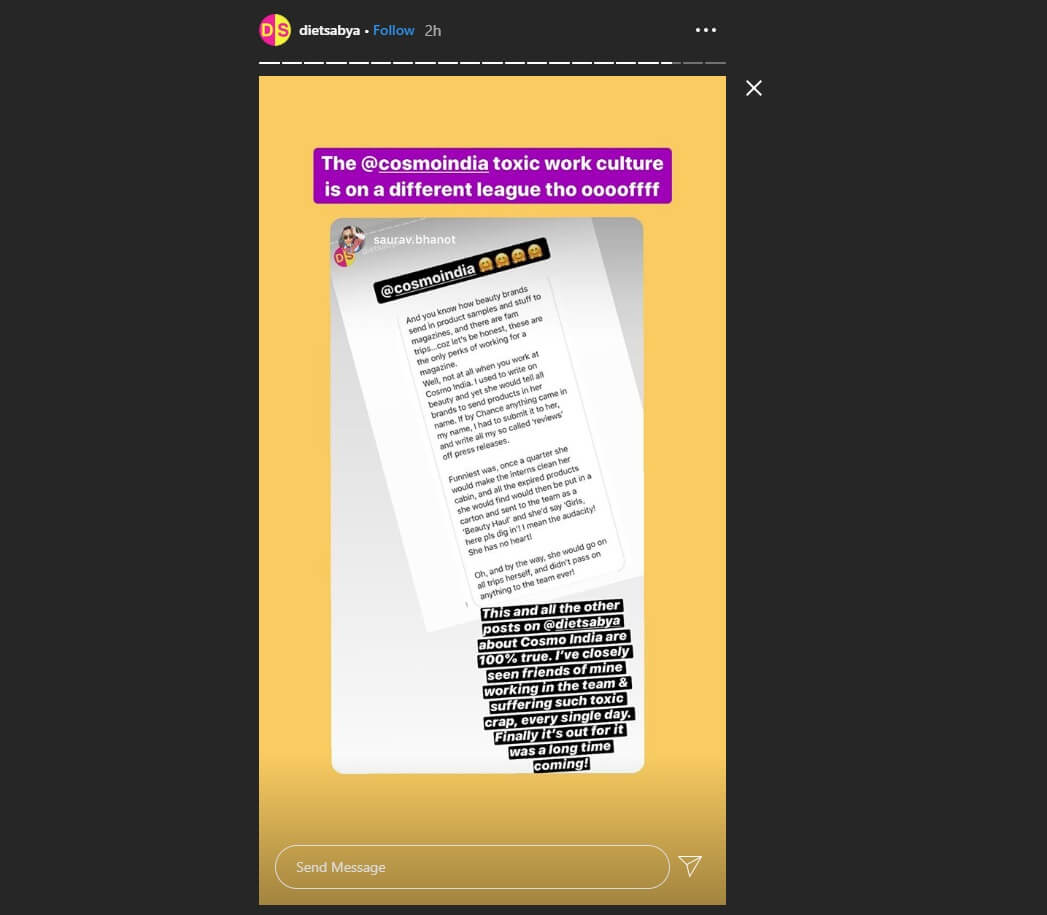The width and height of the screenshot is (1047, 915).
Task: Open the embedded reshared story card
Action: 487,496
